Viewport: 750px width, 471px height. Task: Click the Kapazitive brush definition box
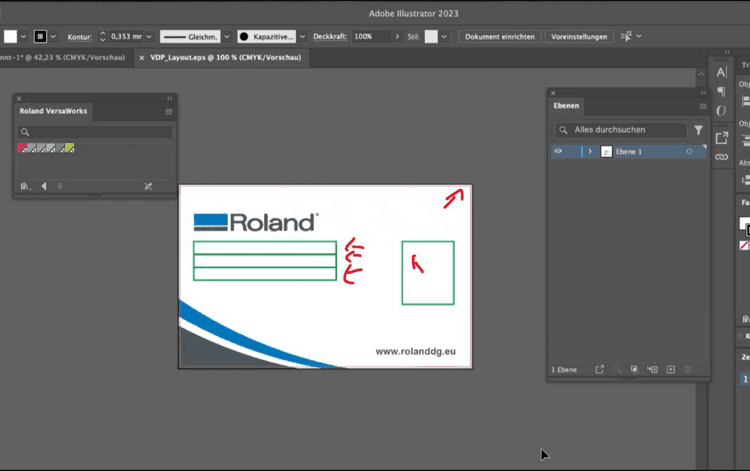coord(266,36)
